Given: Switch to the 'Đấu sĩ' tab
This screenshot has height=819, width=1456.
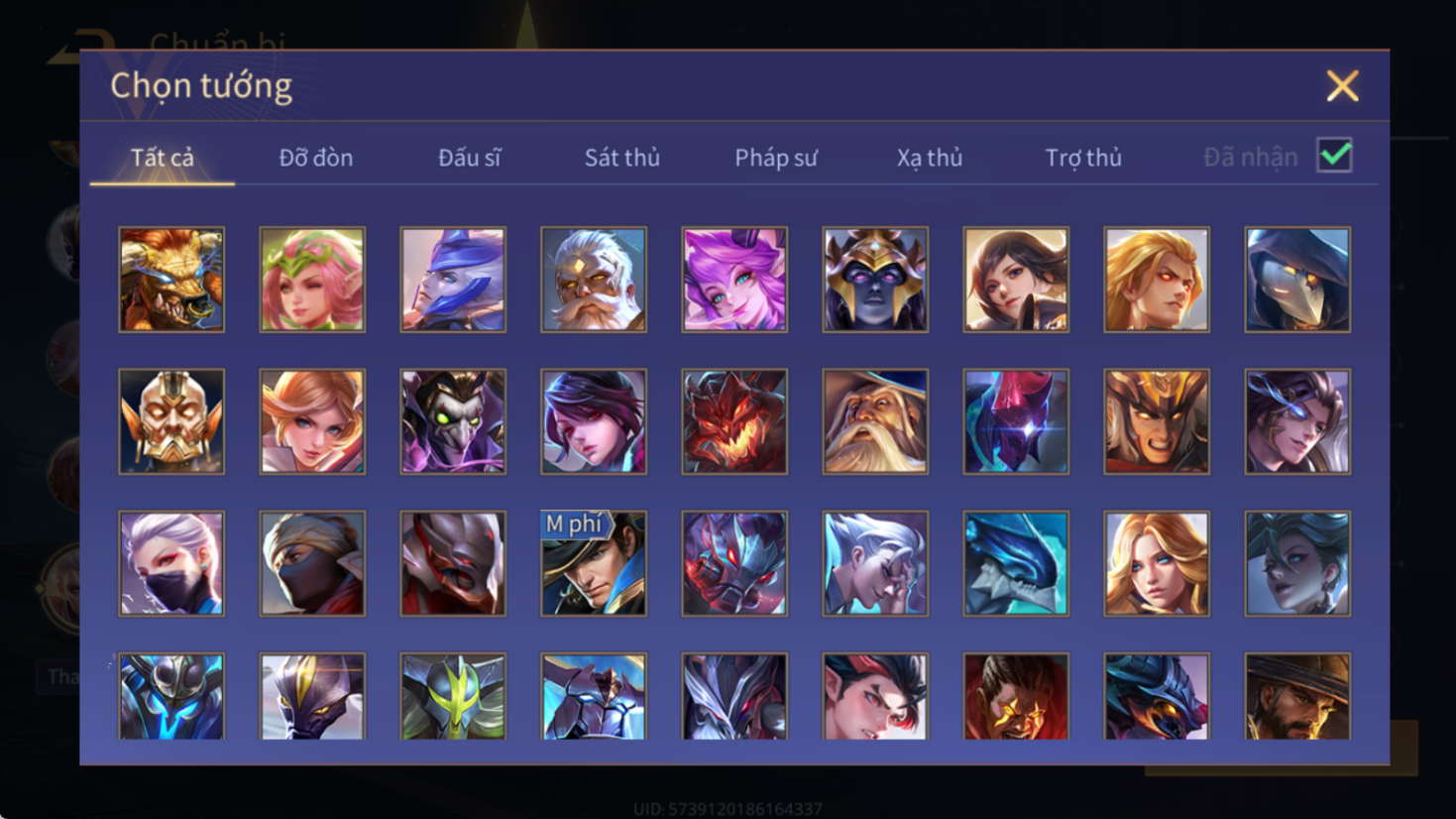Looking at the screenshot, I should tap(469, 158).
